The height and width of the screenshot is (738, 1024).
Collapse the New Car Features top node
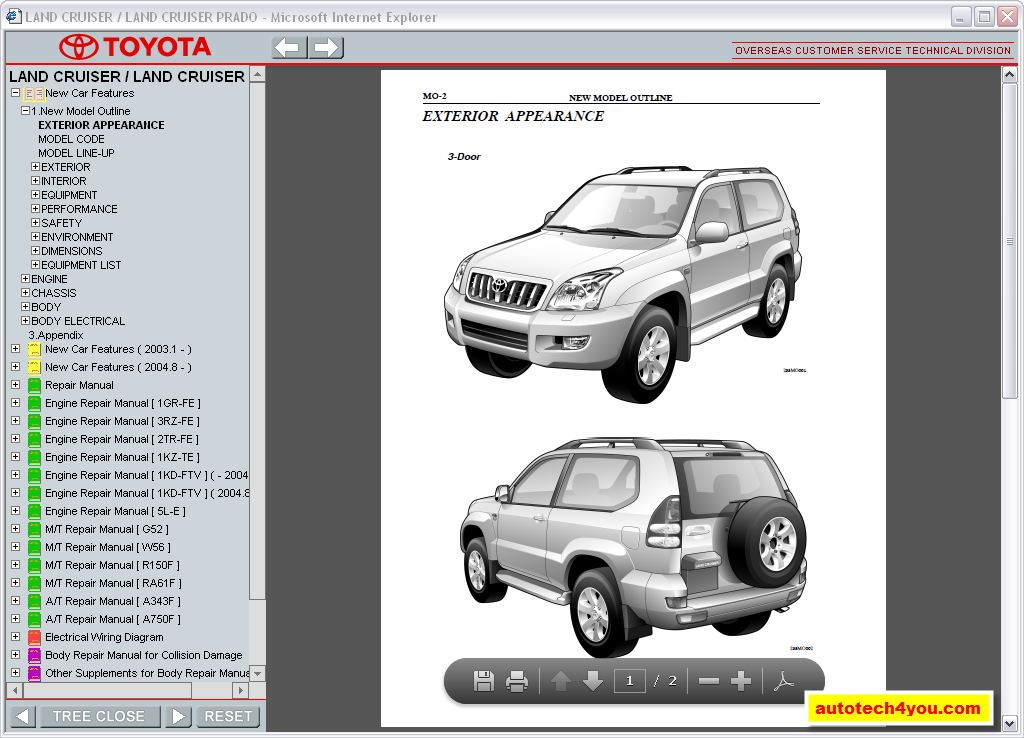coord(15,93)
